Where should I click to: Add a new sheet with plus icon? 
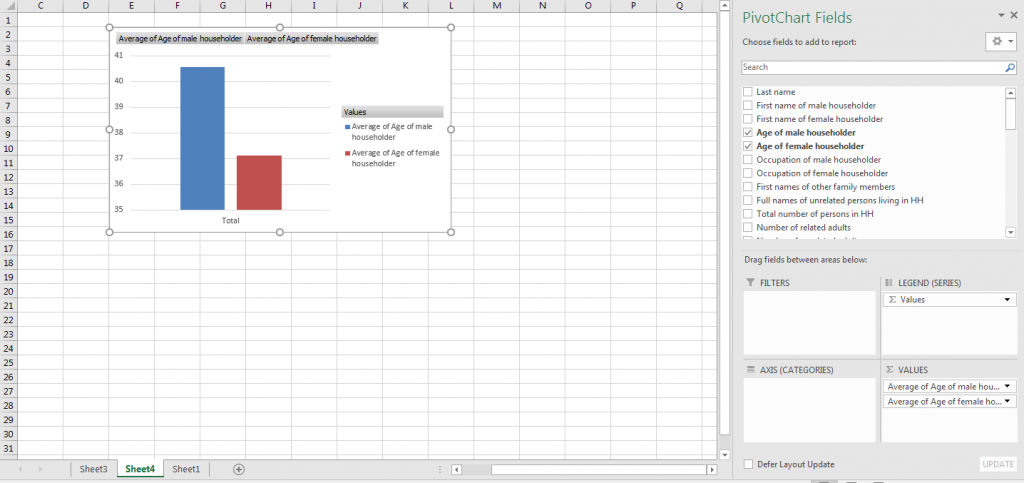238,469
